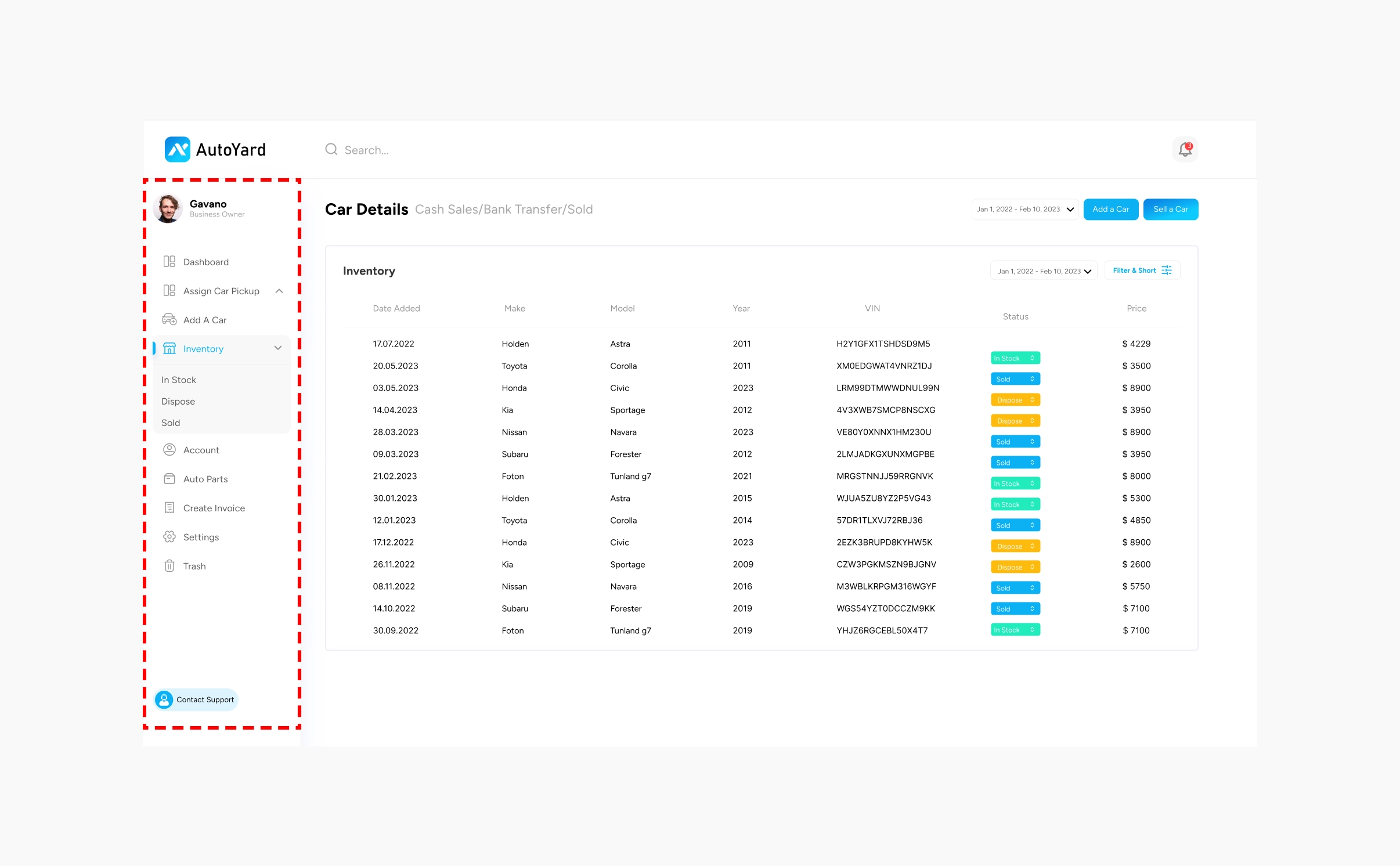The height and width of the screenshot is (866, 1400).
Task: Click the Account user icon
Action: [169, 450]
